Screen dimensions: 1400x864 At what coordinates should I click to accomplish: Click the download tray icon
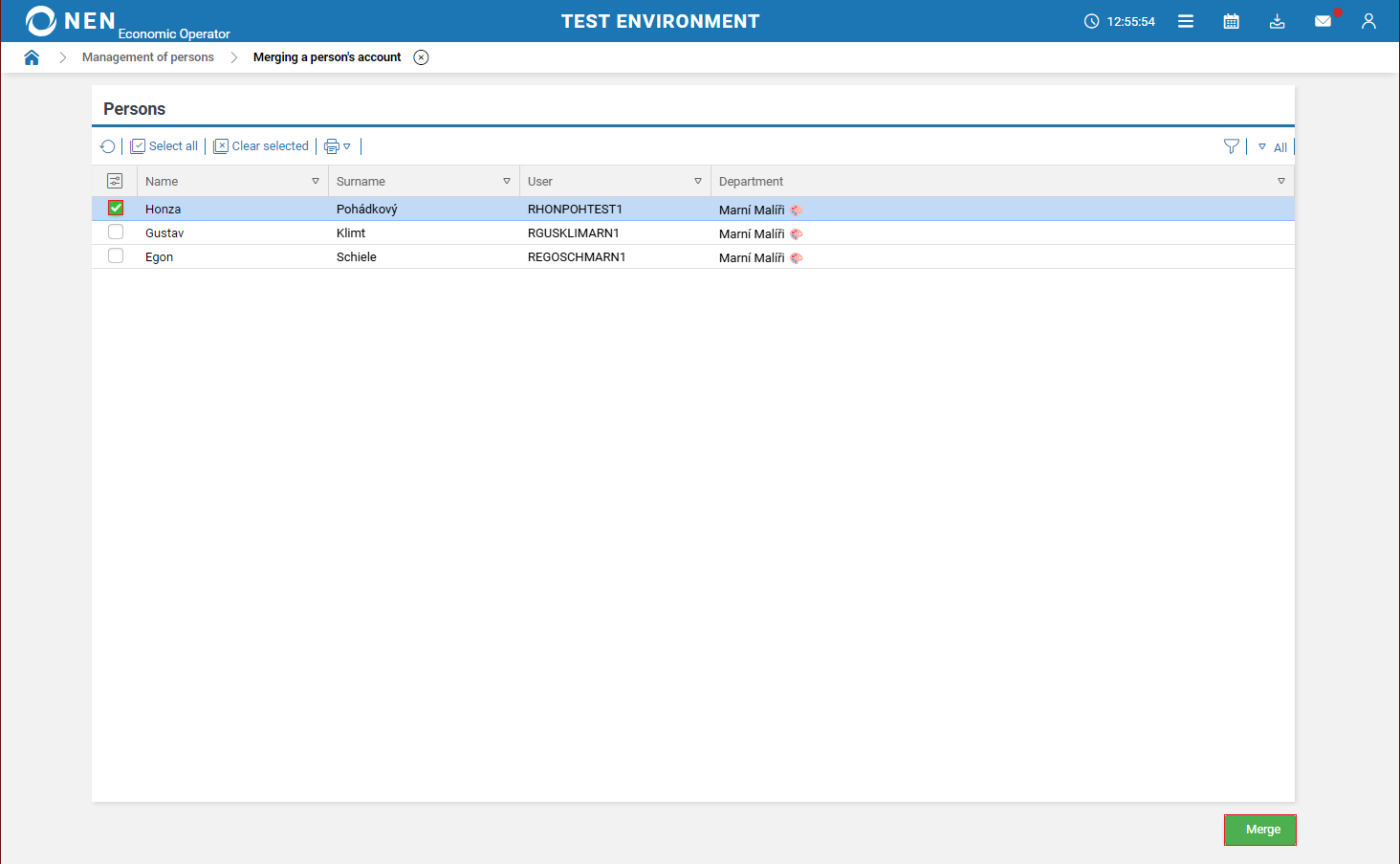1277,21
